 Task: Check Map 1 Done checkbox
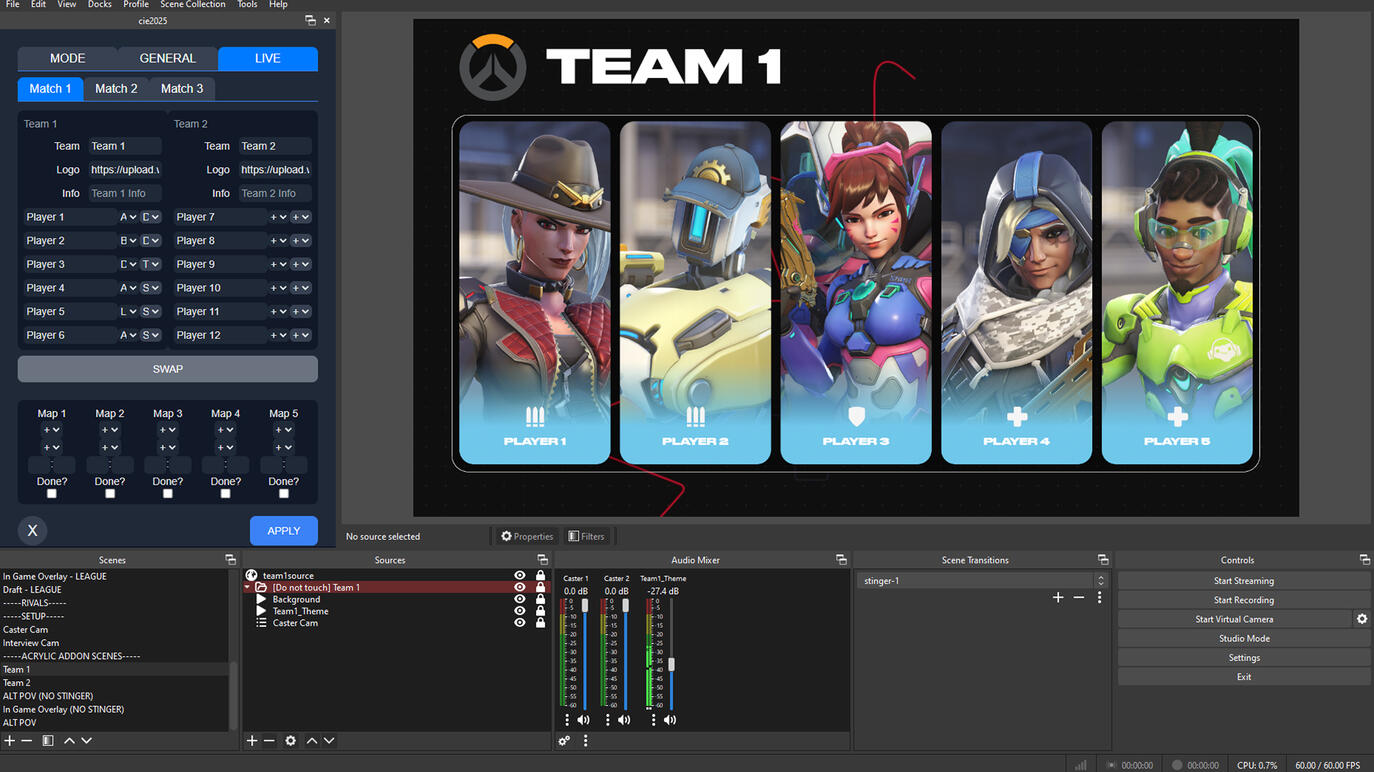point(52,494)
